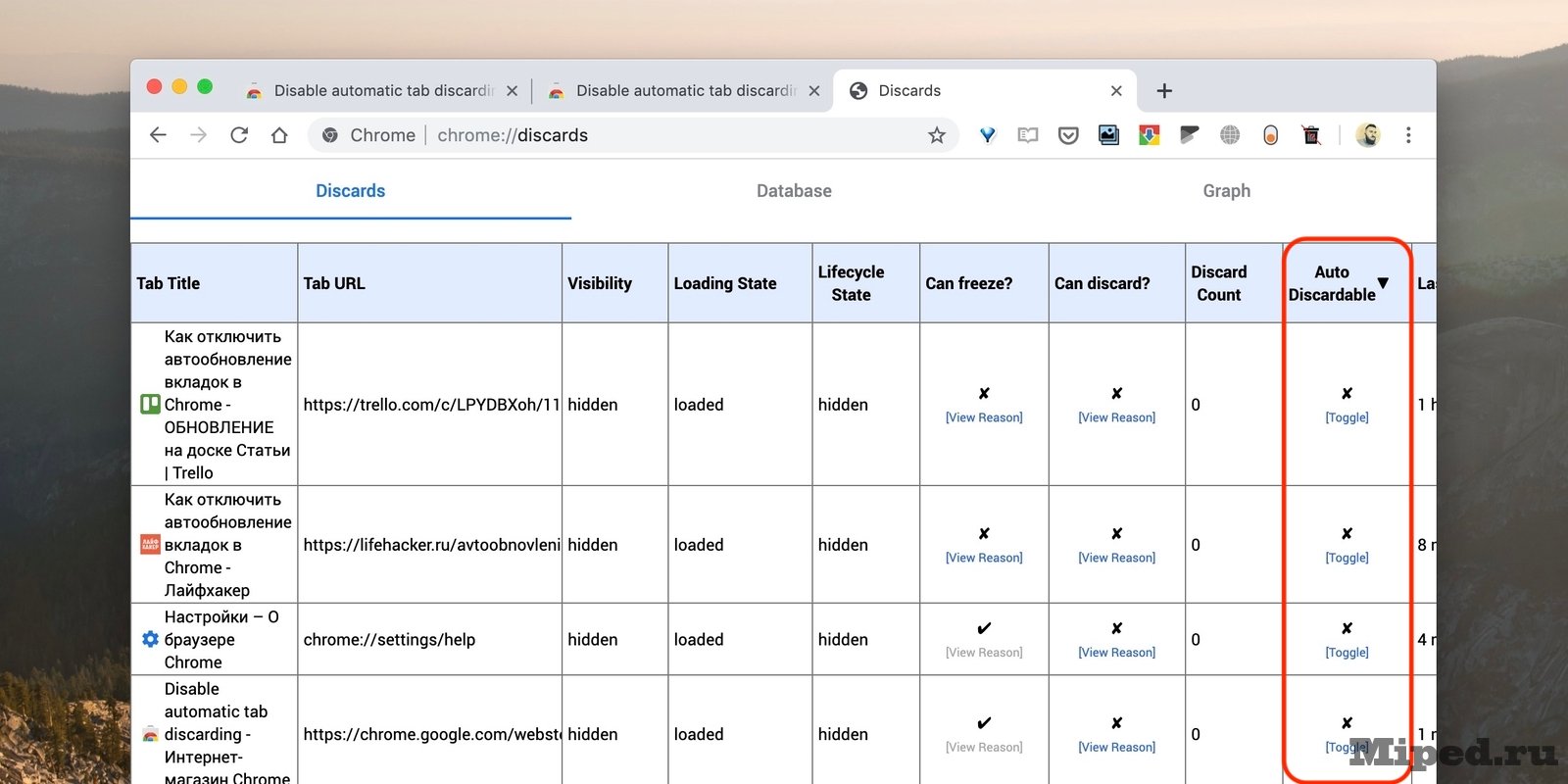Switch to the Database section
The height and width of the screenshot is (784, 1568).
tap(794, 191)
